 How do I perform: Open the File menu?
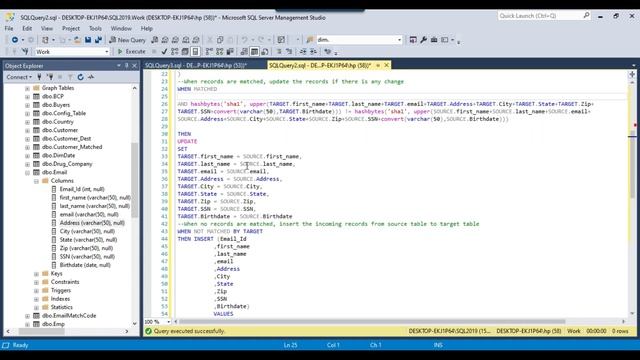[x=9, y=28]
